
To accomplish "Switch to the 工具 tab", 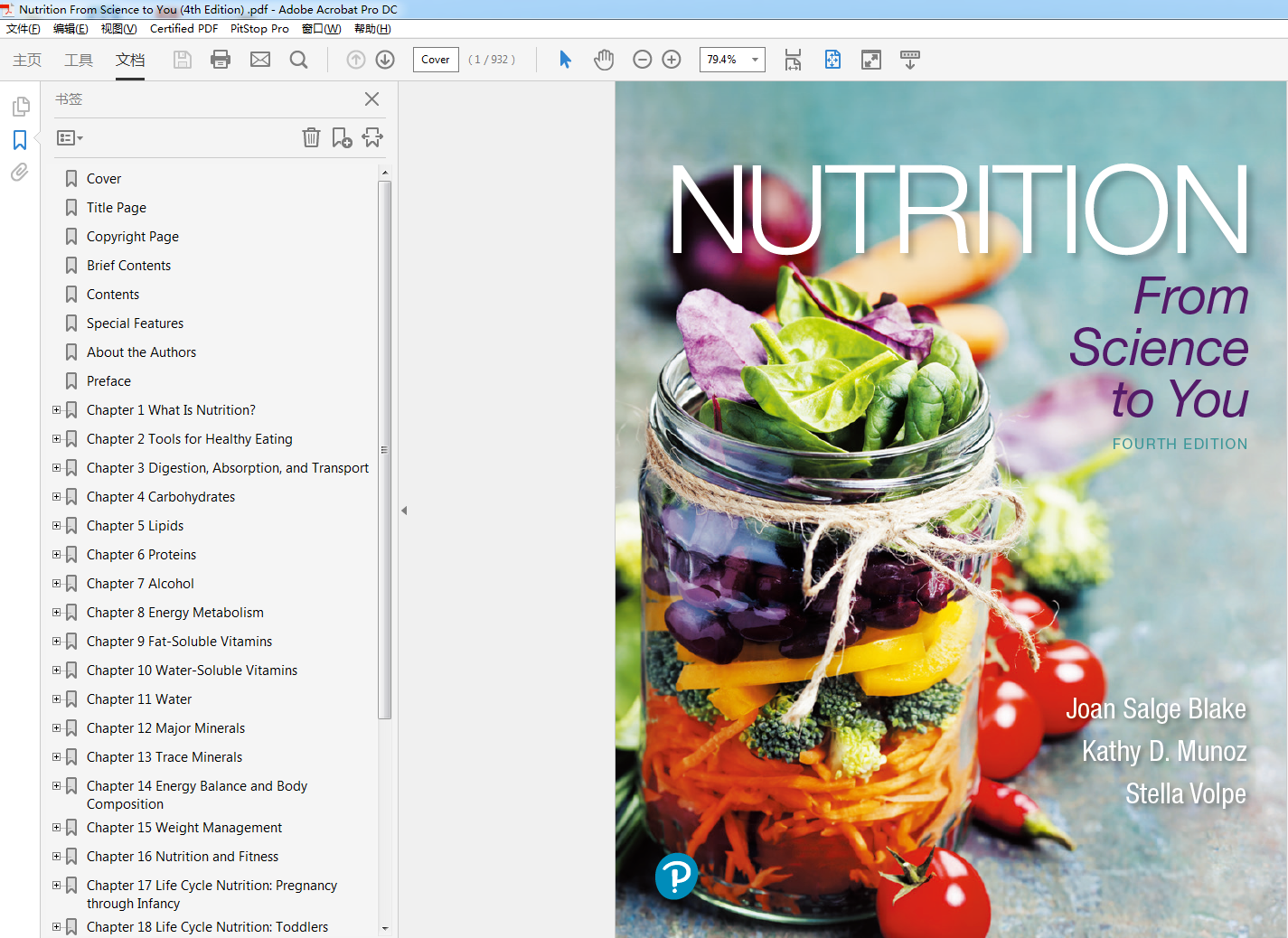I will pyautogui.click(x=79, y=60).
